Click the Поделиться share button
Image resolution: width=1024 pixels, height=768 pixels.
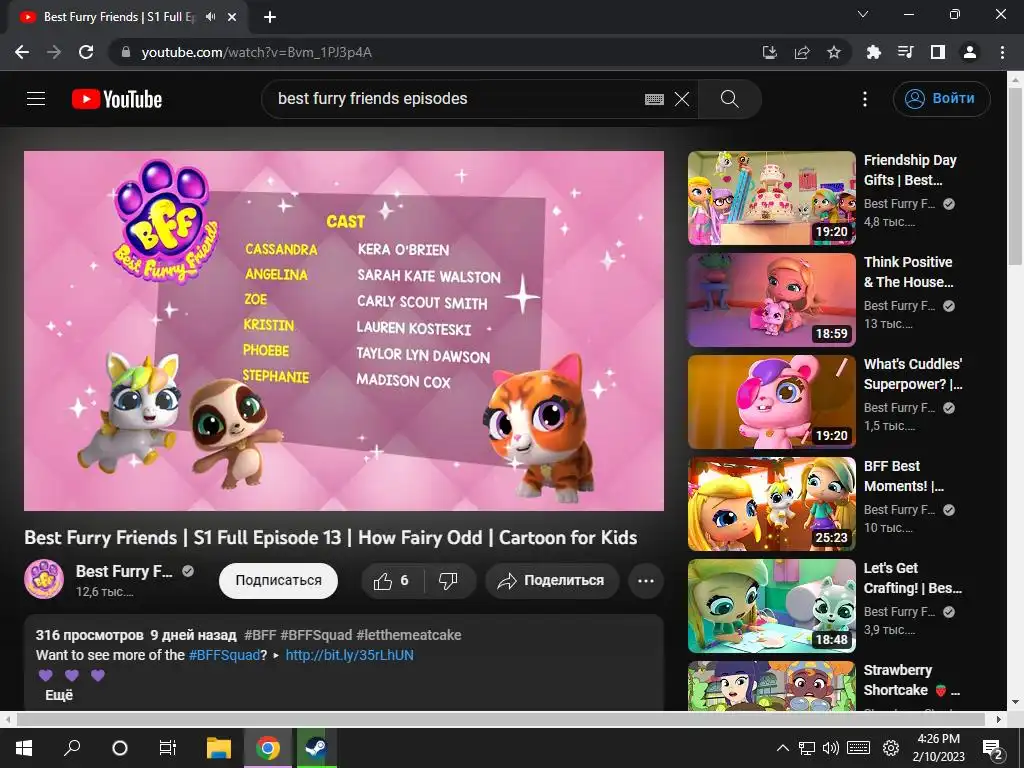click(x=552, y=581)
